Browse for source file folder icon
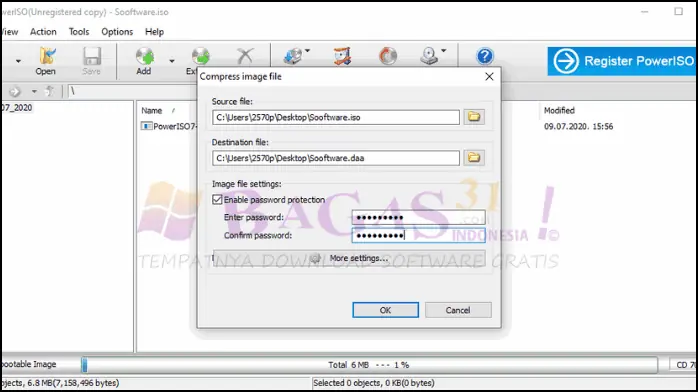 tap(474, 117)
